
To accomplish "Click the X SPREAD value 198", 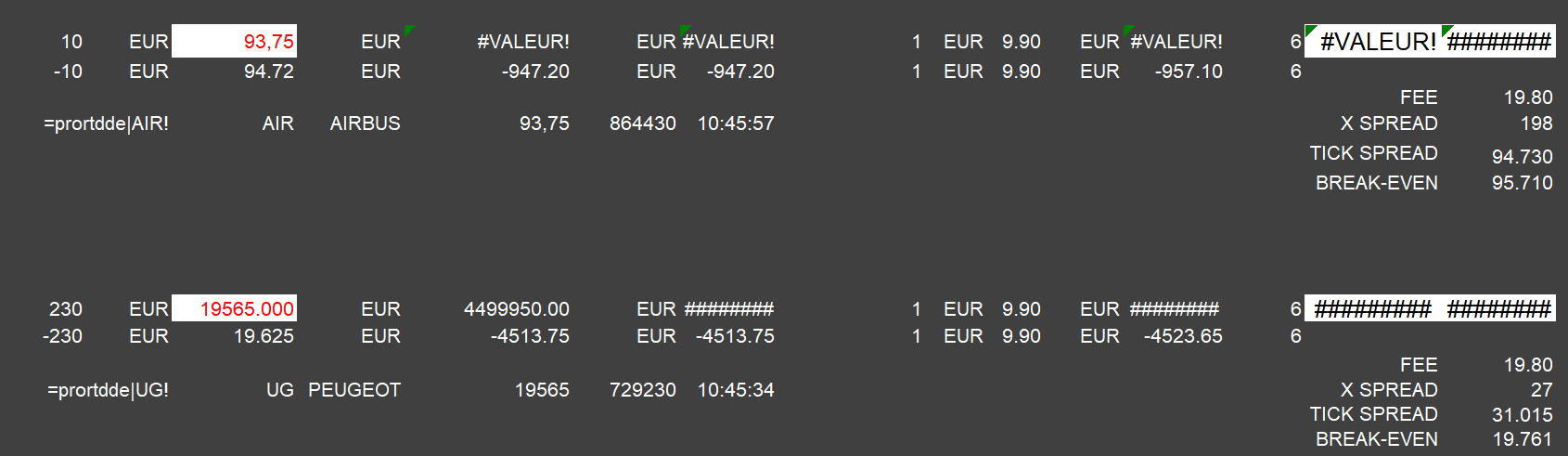I will click(1536, 124).
